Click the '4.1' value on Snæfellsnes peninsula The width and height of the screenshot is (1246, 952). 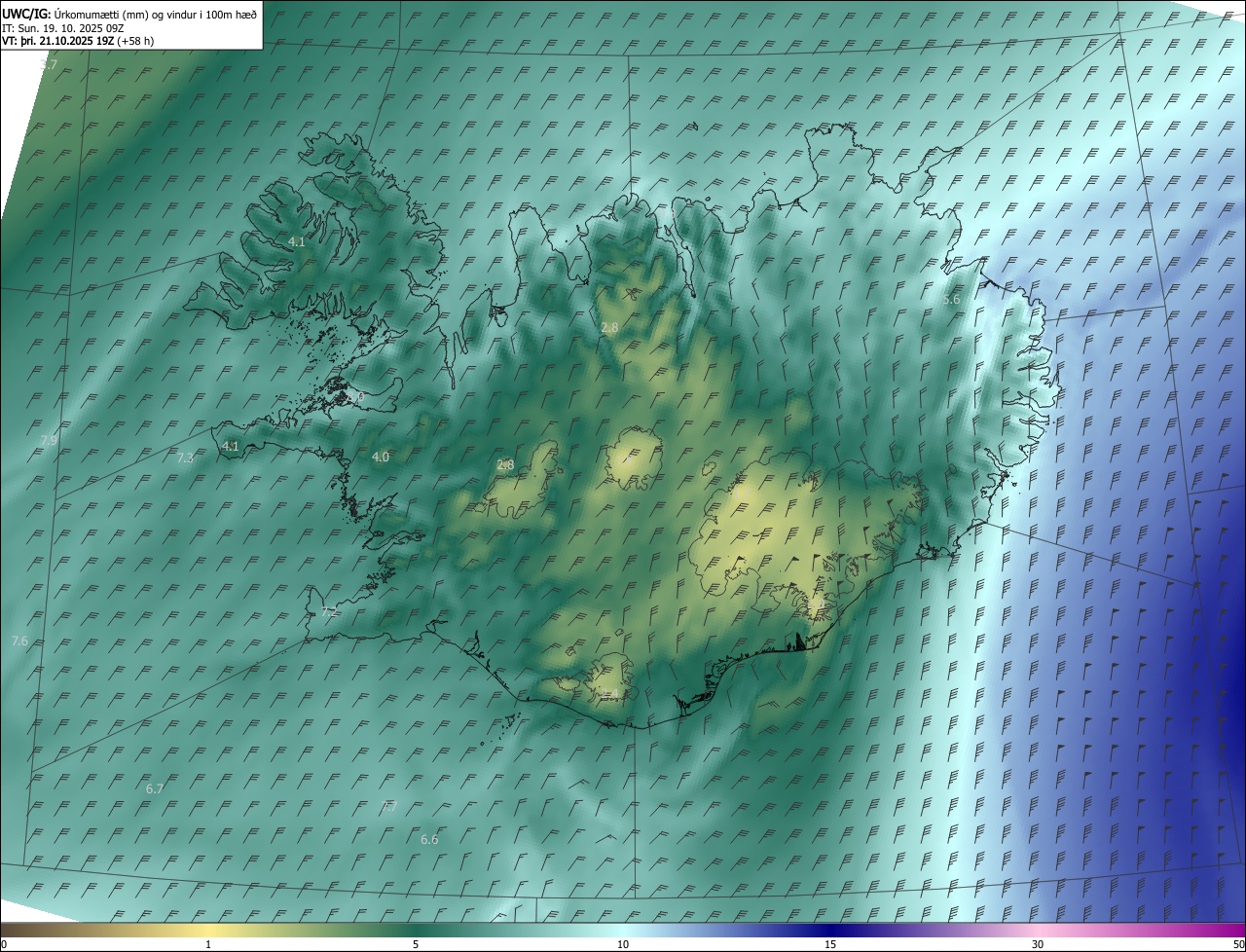click(231, 446)
